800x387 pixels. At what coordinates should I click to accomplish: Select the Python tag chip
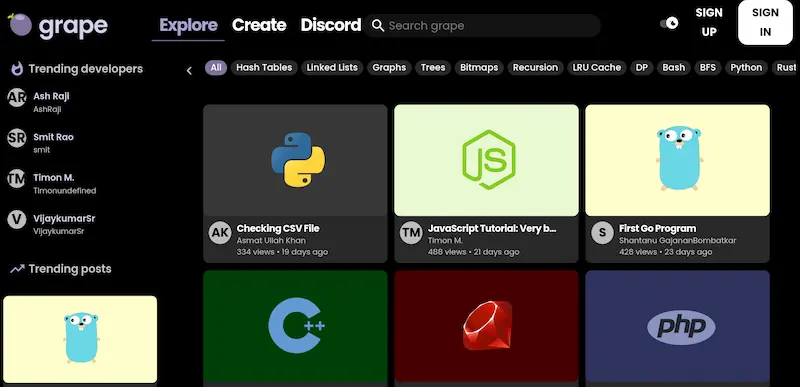(746, 67)
